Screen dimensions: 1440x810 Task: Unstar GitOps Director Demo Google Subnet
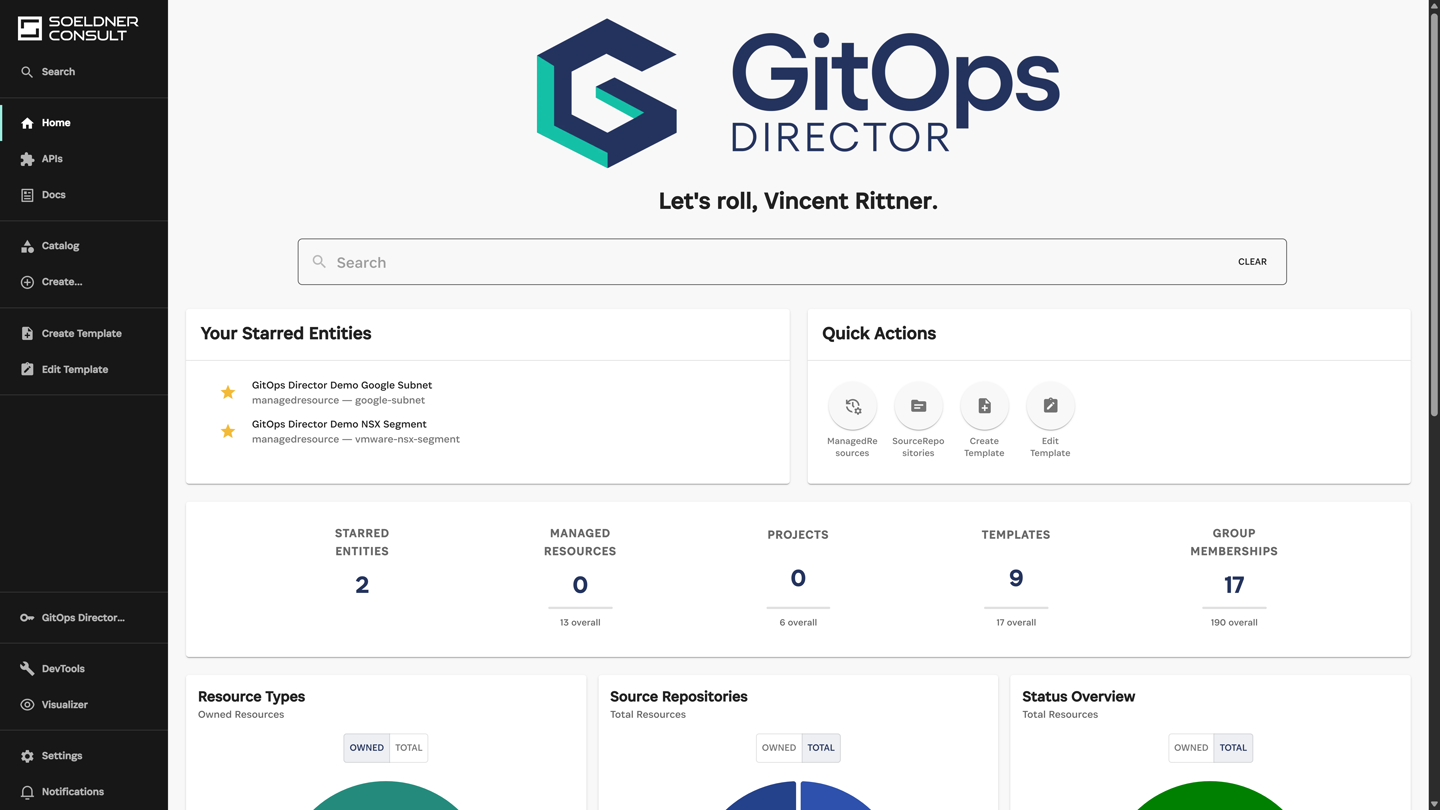[228, 392]
